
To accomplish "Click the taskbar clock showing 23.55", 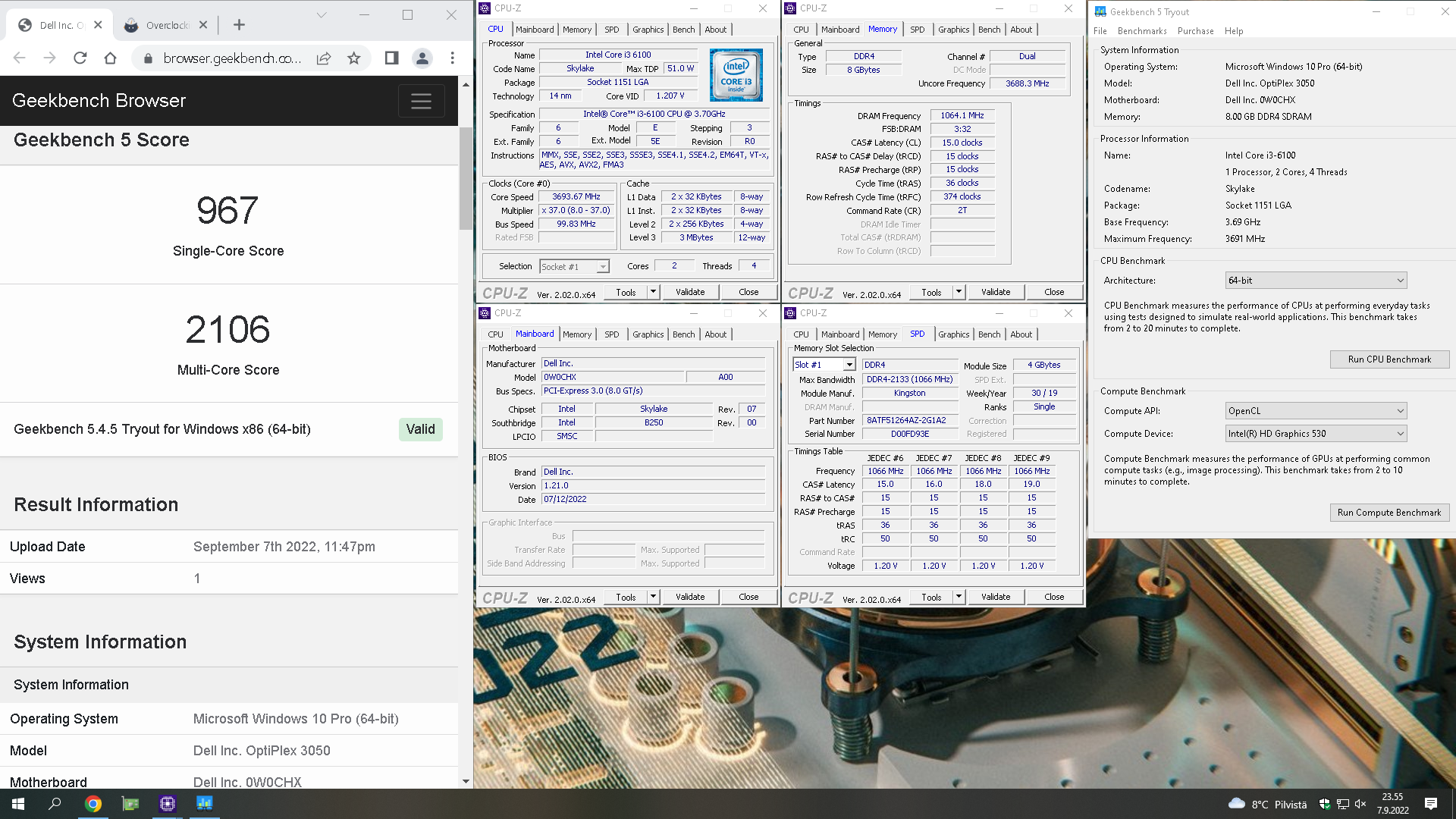I will (x=1392, y=804).
